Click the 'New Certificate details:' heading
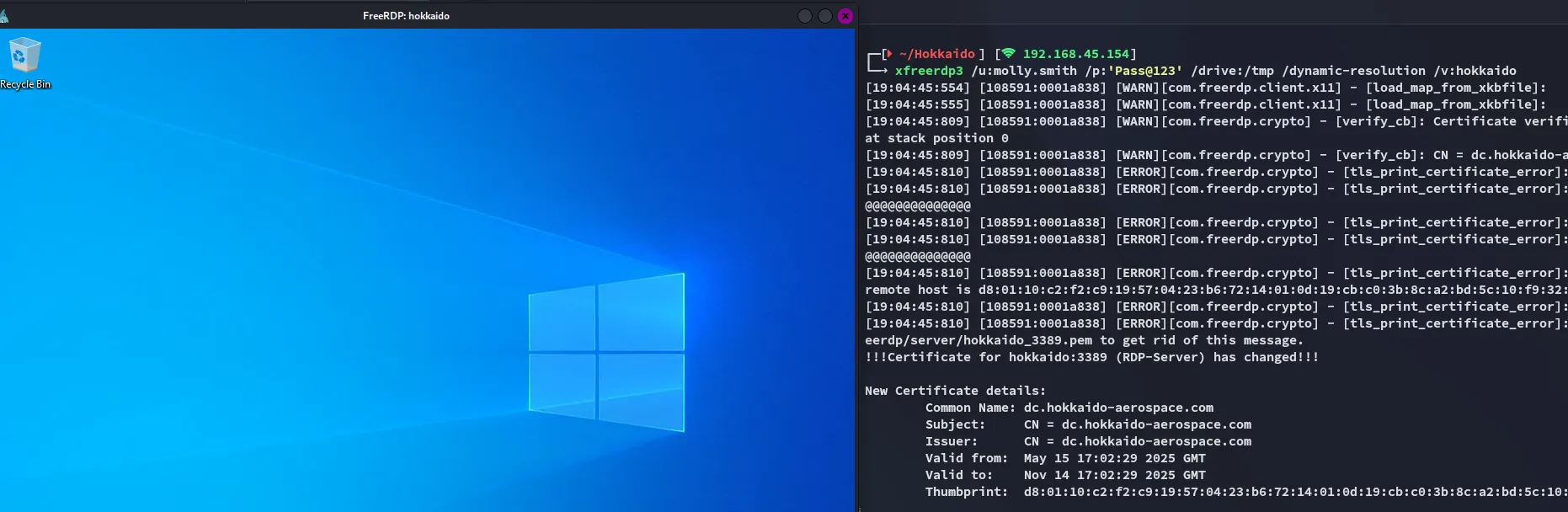Screen dimensions: 1568x512 [955, 391]
